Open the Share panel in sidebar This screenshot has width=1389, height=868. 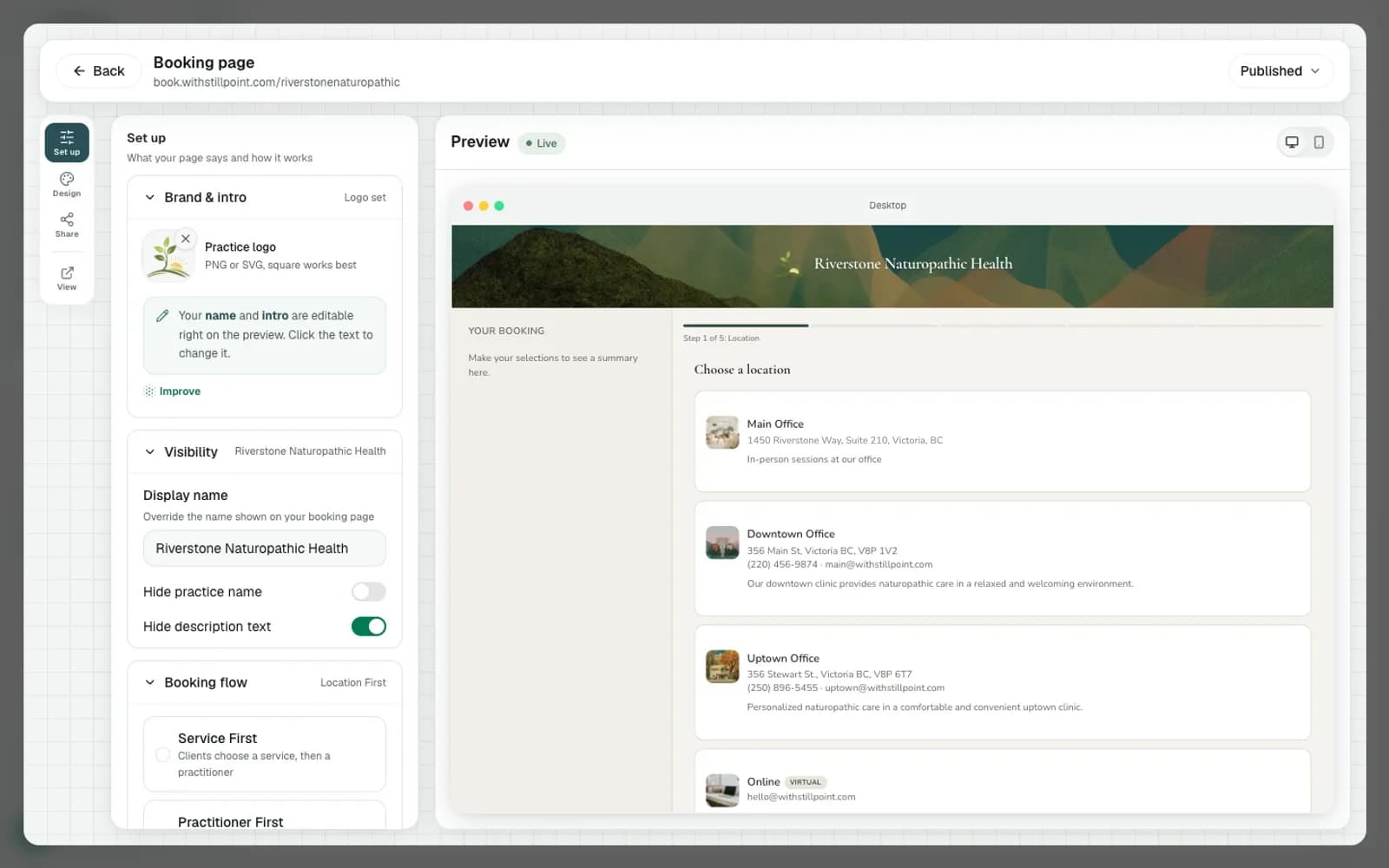point(67,225)
